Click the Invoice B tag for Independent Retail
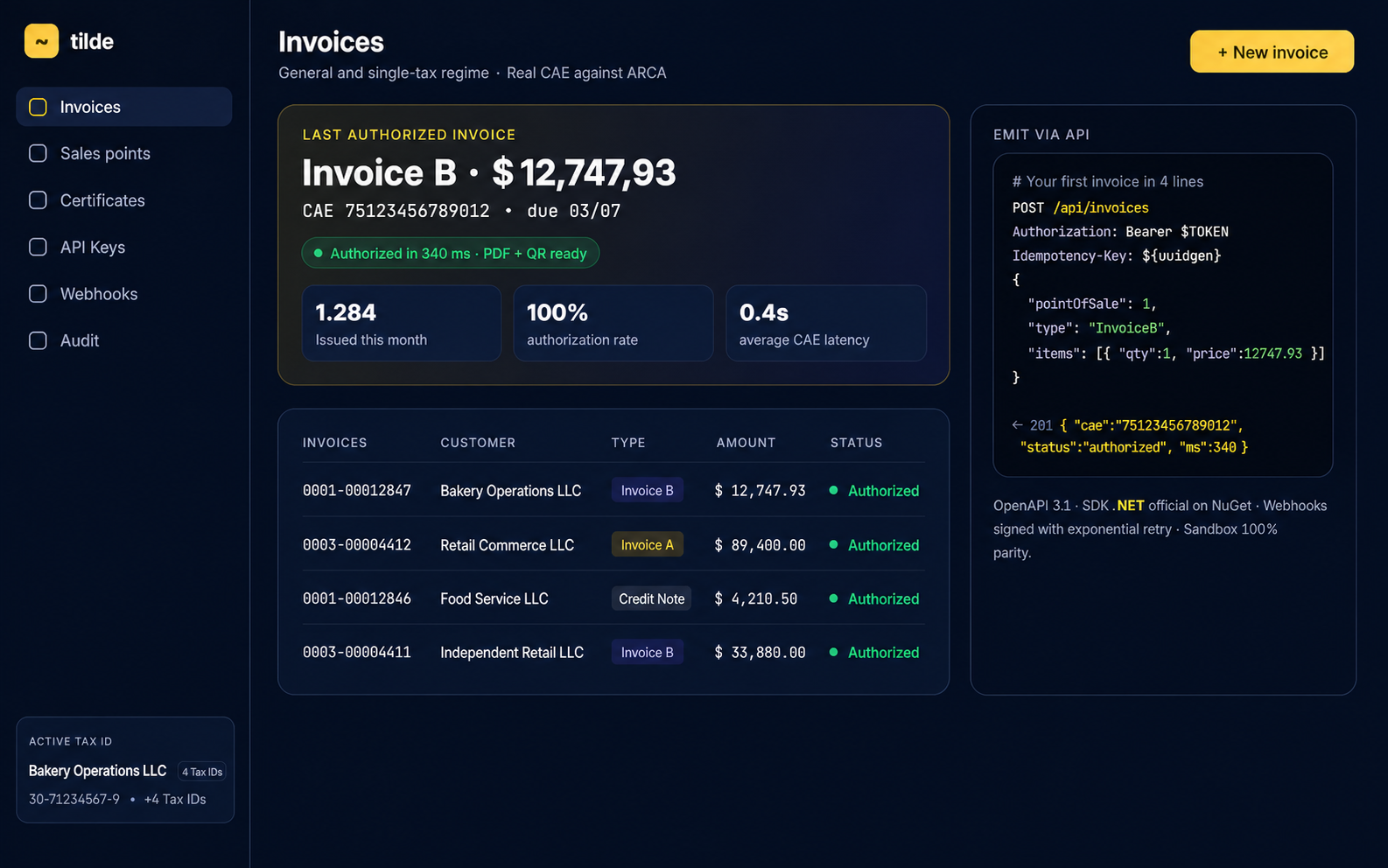The width and height of the screenshot is (1388, 868). click(x=648, y=652)
